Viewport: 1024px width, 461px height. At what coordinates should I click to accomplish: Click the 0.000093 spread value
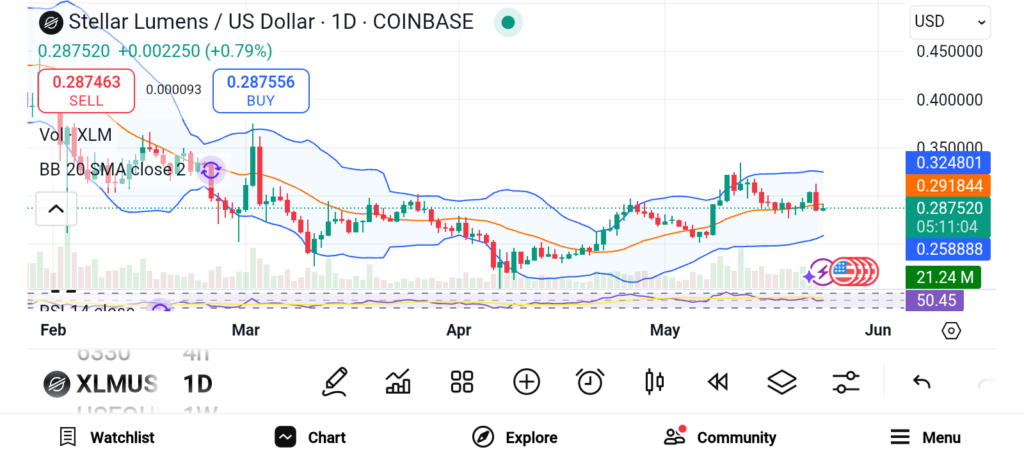pos(174,90)
